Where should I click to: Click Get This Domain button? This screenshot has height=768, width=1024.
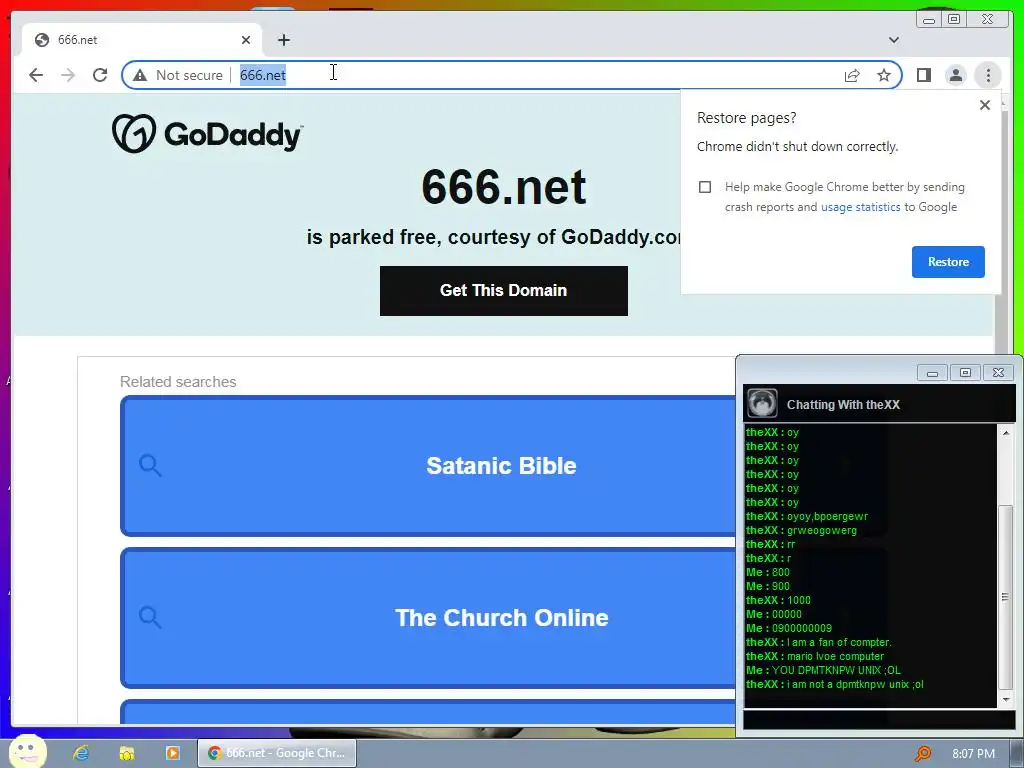point(504,291)
